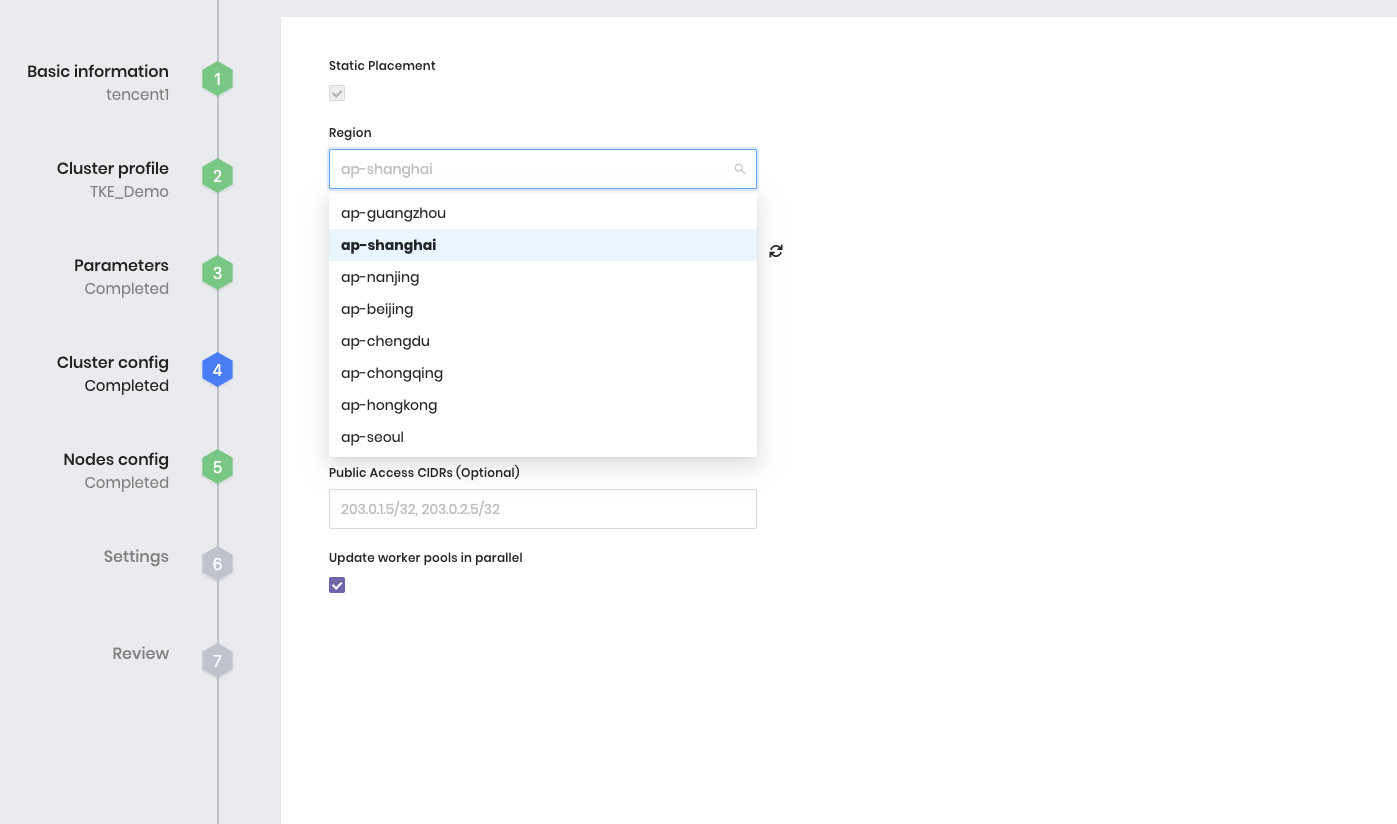Click the Region search input box
The width and height of the screenshot is (1397, 824).
pyautogui.click(x=530, y=169)
